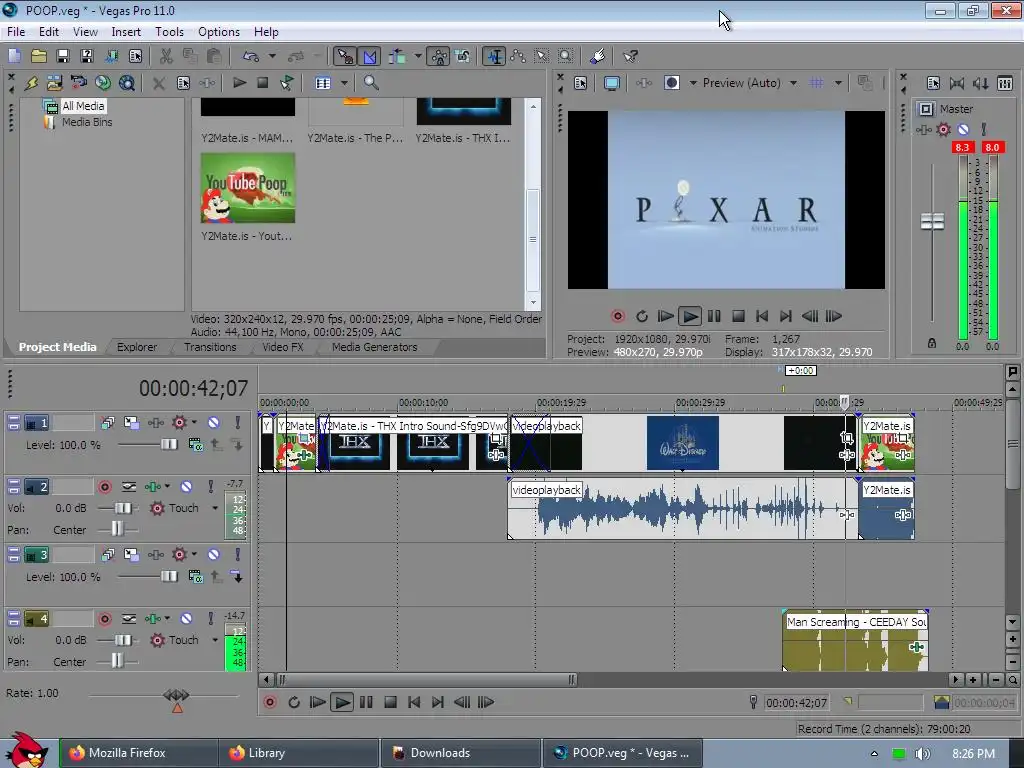The image size is (1024, 768).
Task: Arm audio track 4 for record
Action: [104, 618]
